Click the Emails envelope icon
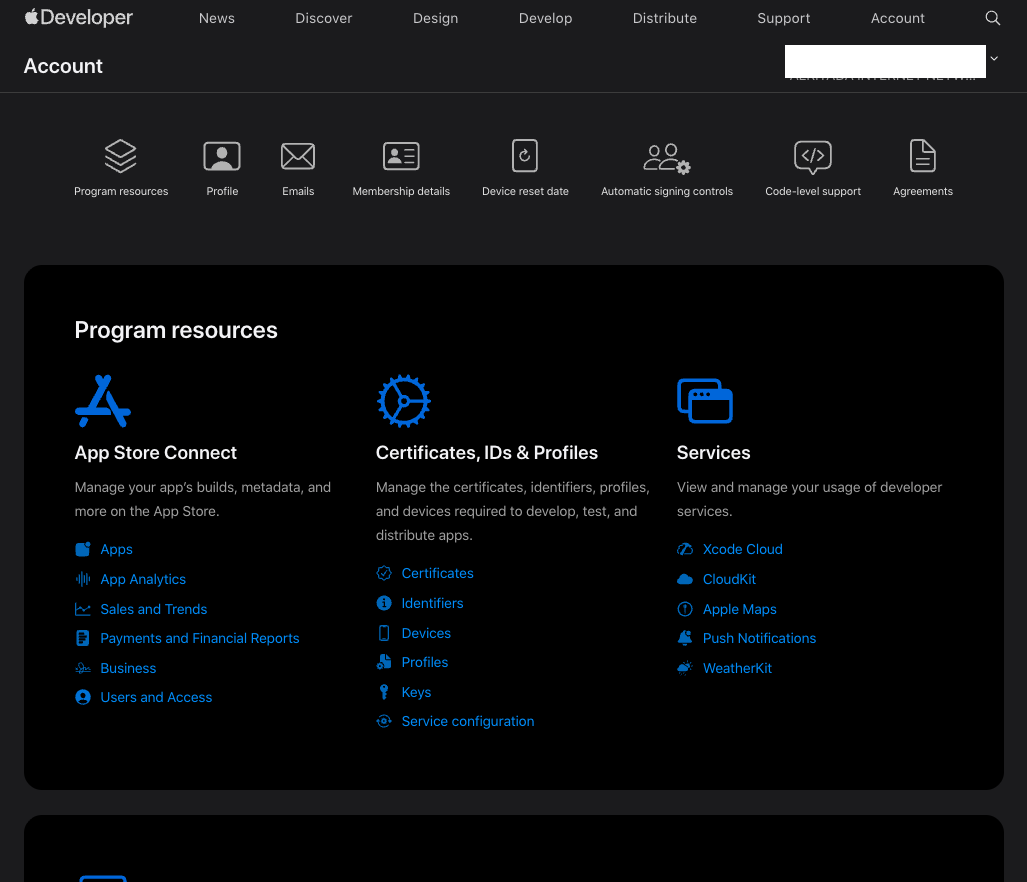This screenshot has width=1027, height=882. coord(298,157)
